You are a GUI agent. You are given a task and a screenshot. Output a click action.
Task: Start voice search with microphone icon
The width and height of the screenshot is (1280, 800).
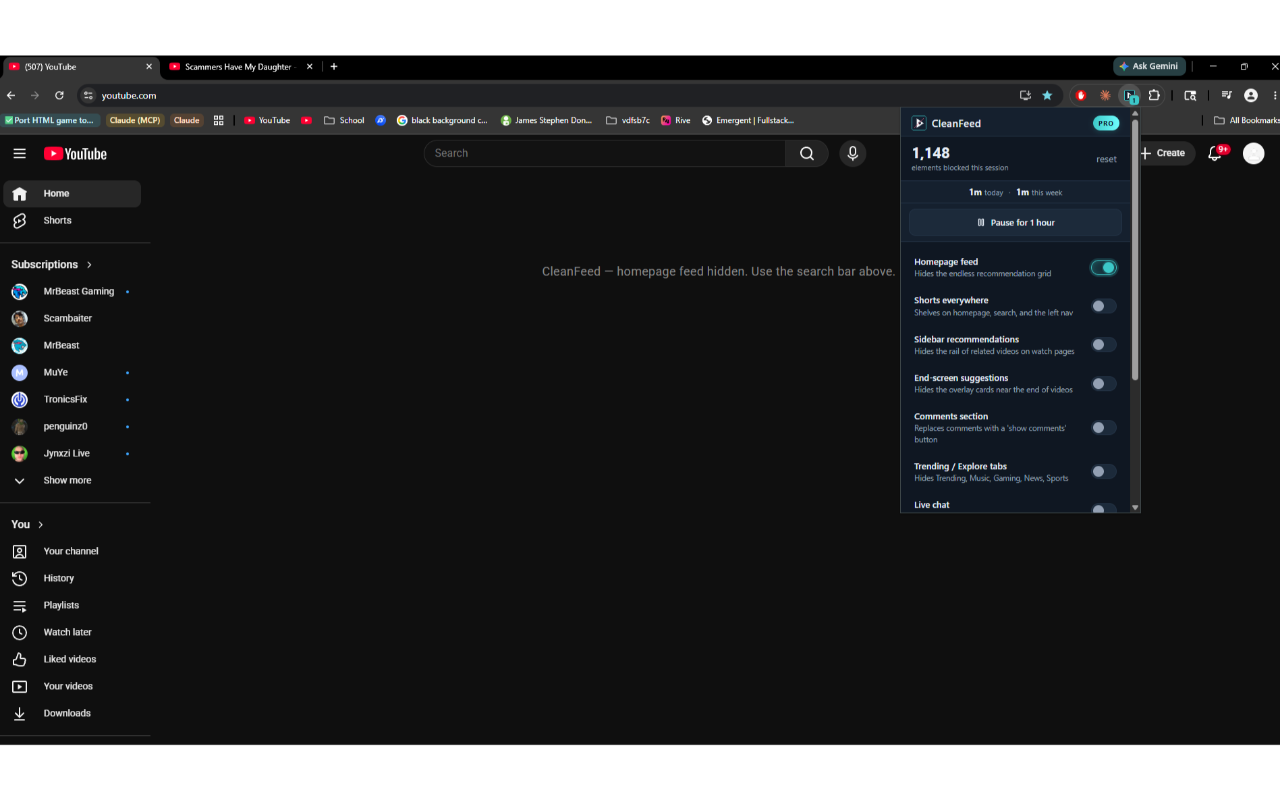[x=853, y=153]
